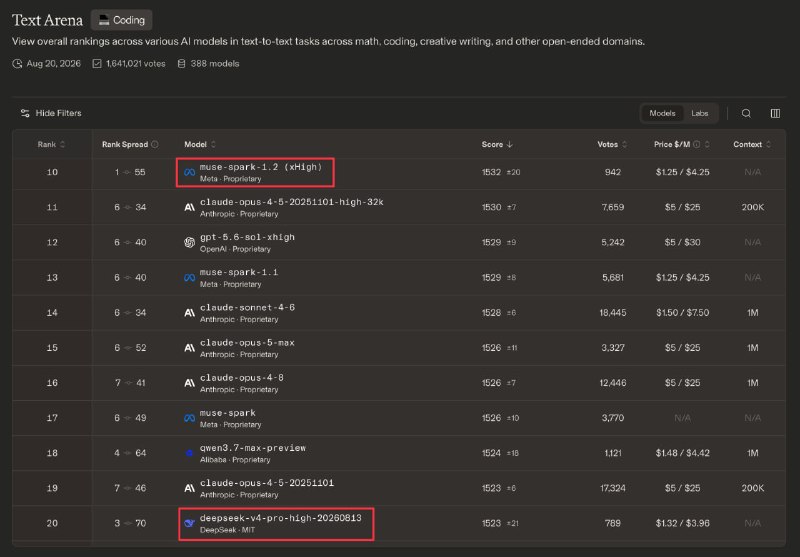Select deepseek-v4-pro-high-20260813 model name
The image size is (800, 557).
[x=281, y=518]
